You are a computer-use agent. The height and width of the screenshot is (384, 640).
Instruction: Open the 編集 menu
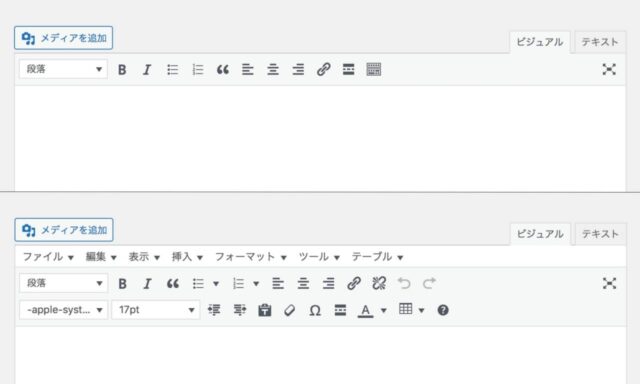(101, 257)
